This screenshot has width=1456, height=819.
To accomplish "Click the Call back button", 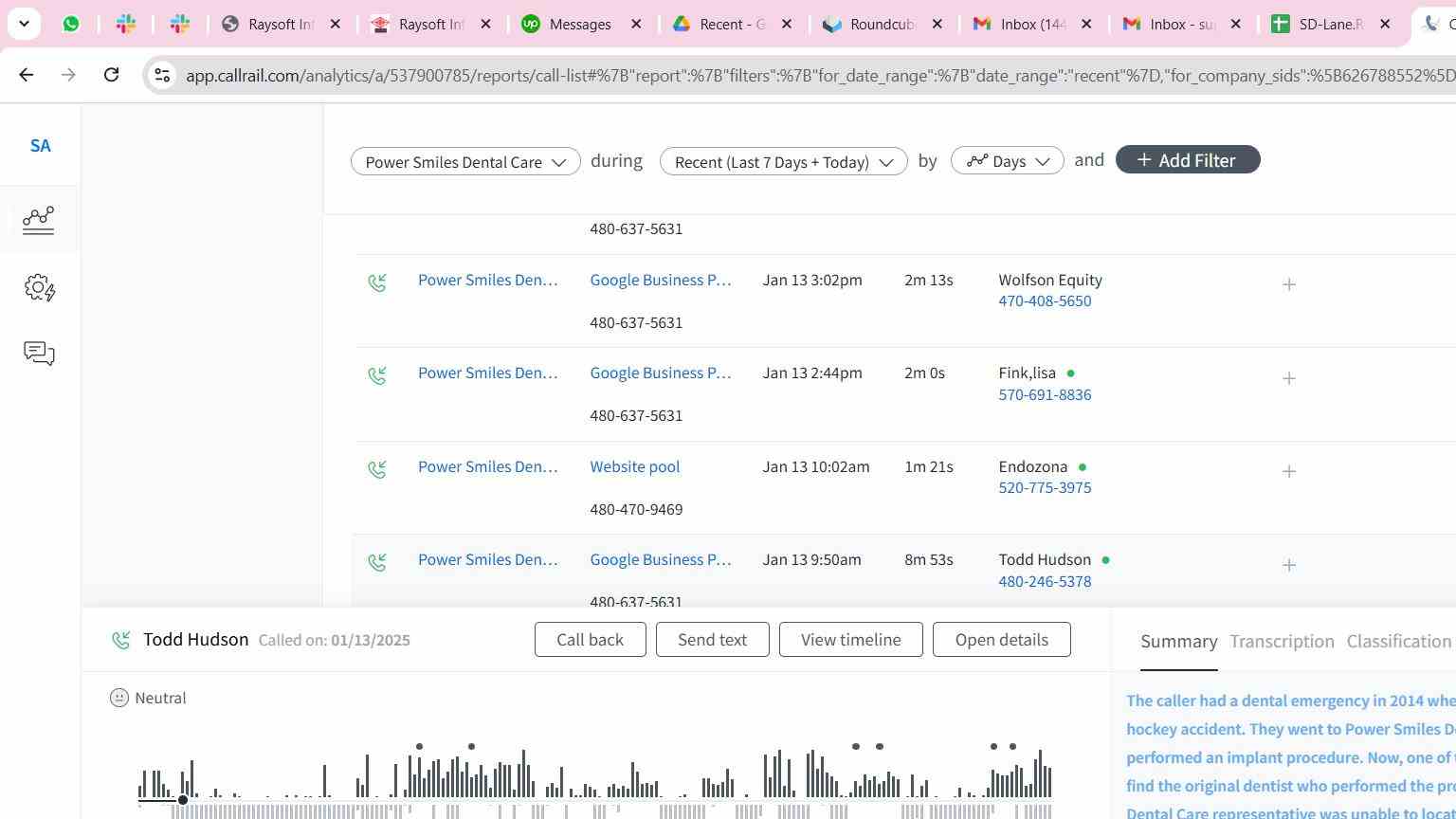I will tap(590, 640).
